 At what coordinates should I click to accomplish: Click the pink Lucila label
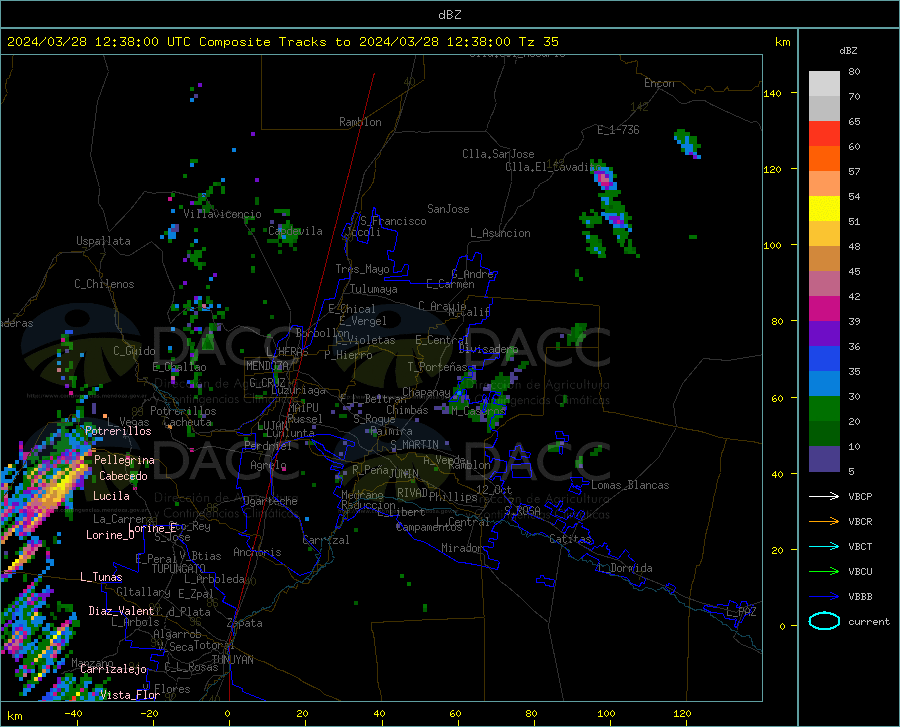point(111,496)
